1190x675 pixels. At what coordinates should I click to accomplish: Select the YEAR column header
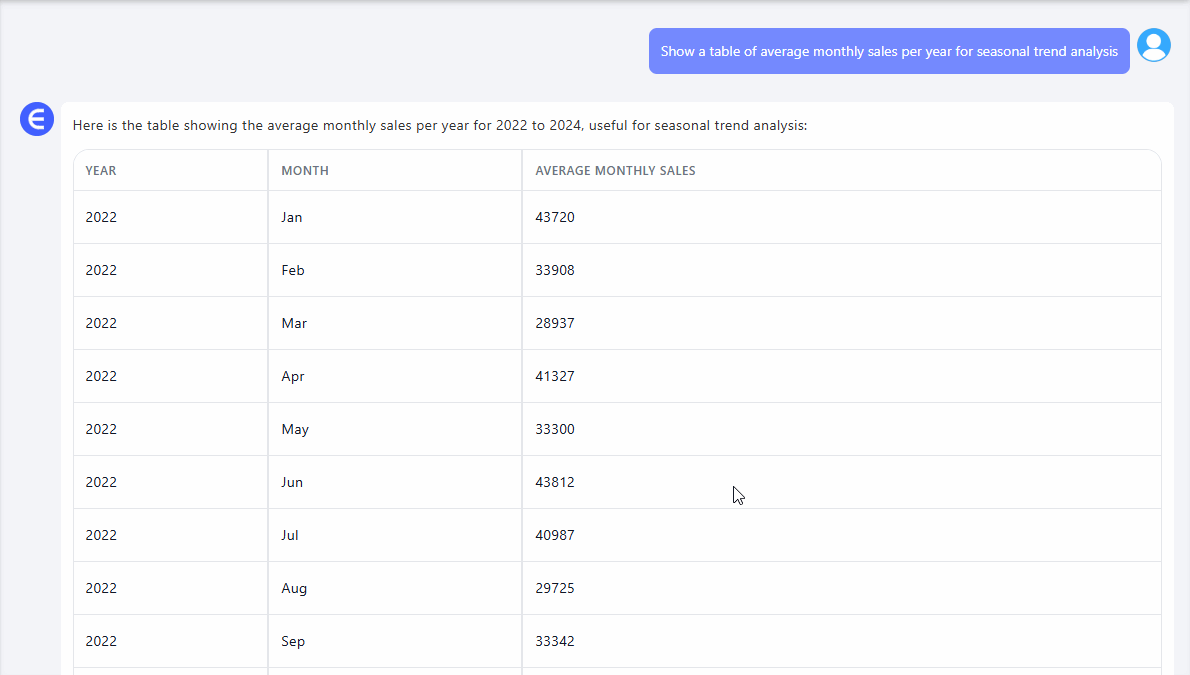(x=101, y=171)
